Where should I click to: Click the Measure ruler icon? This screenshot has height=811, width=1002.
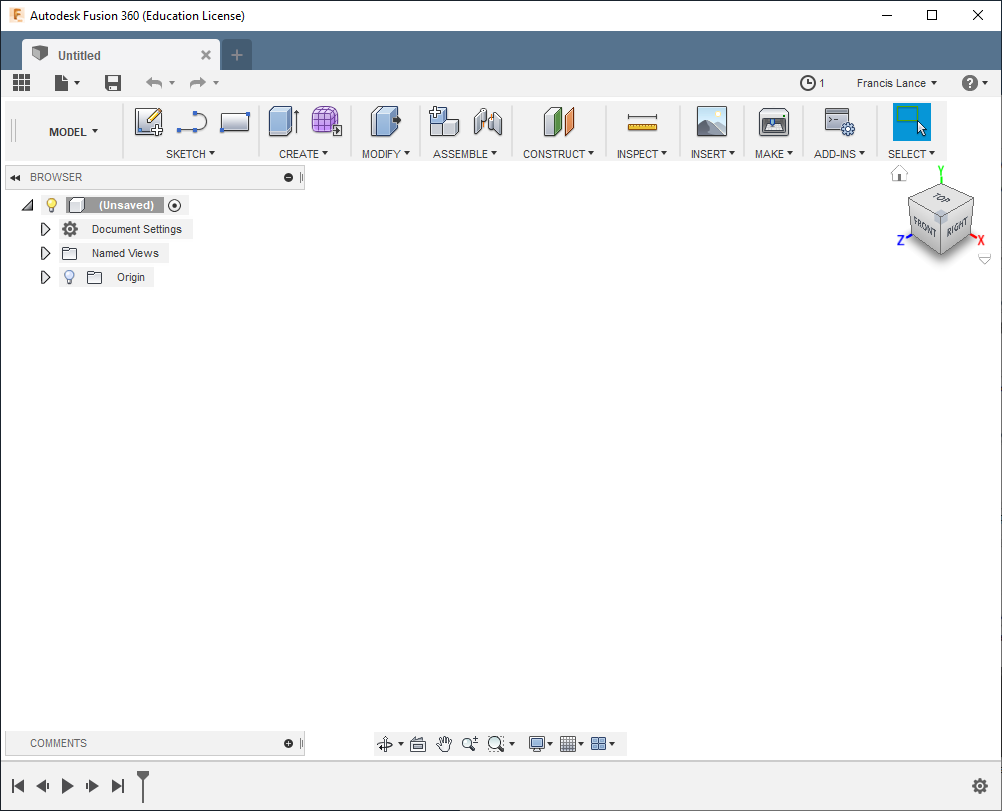pyautogui.click(x=642, y=122)
